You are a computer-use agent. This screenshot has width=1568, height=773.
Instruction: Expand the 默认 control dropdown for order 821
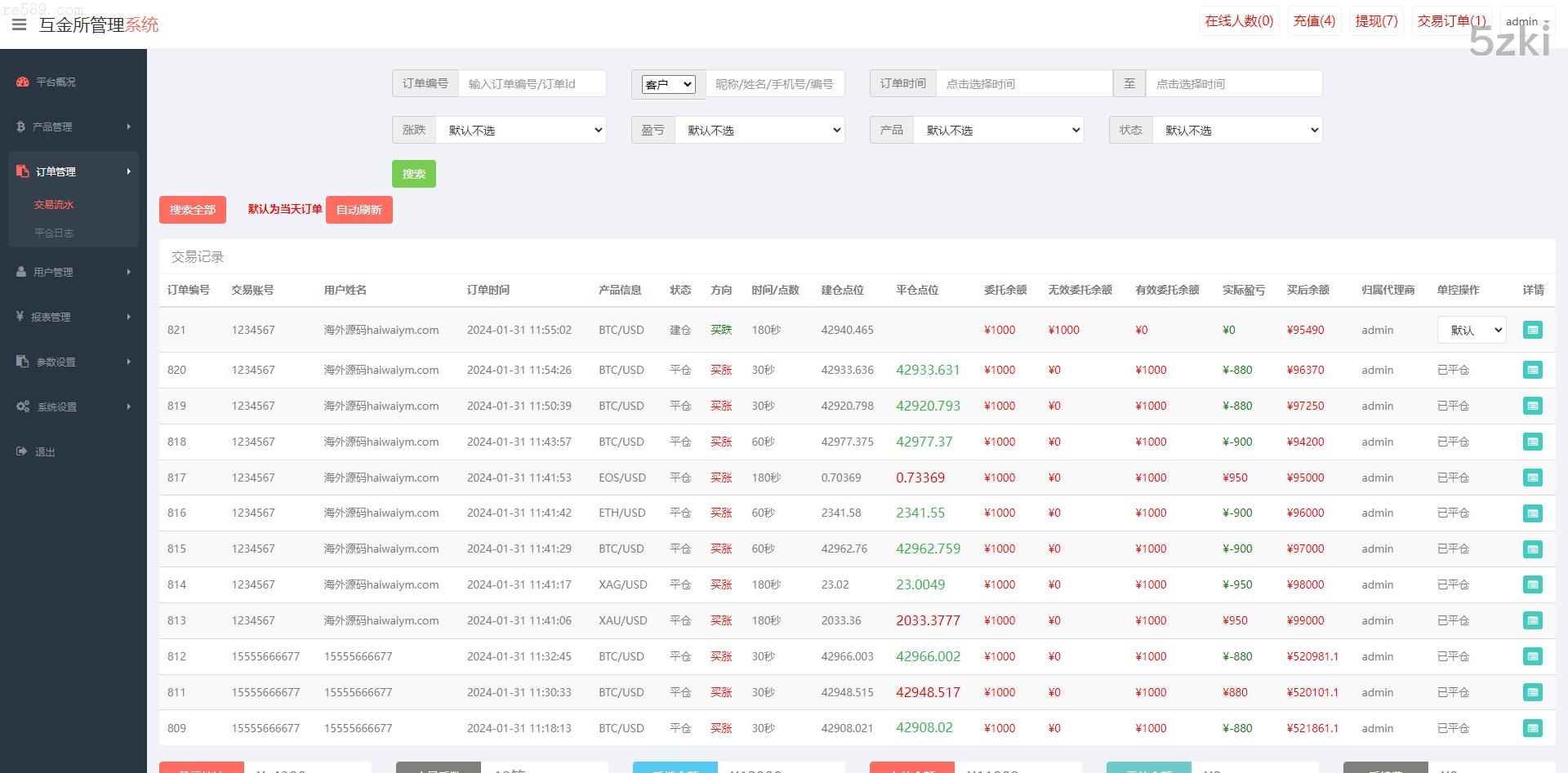tap(1471, 330)
